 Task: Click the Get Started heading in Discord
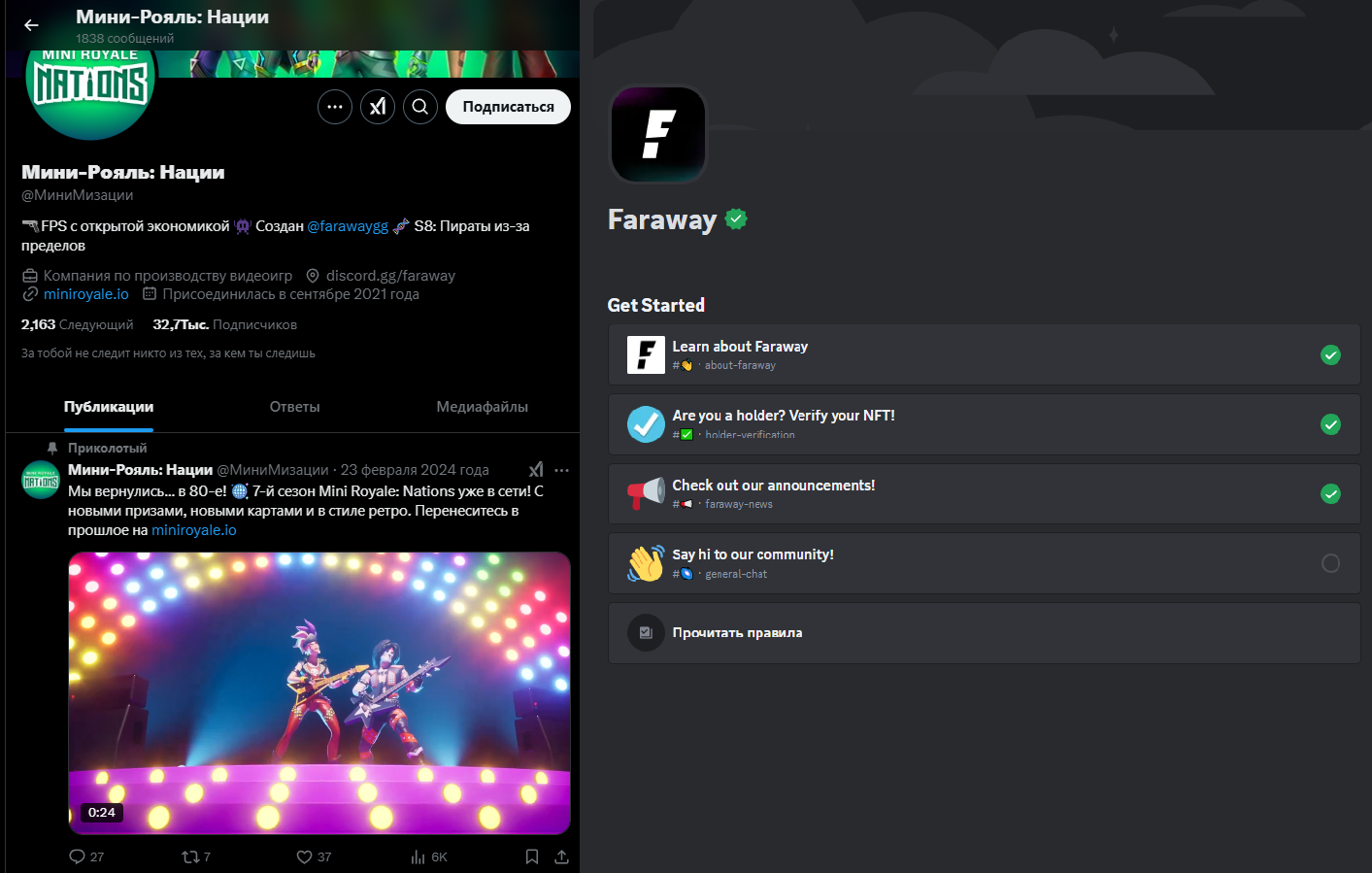(x=656, y=305)
